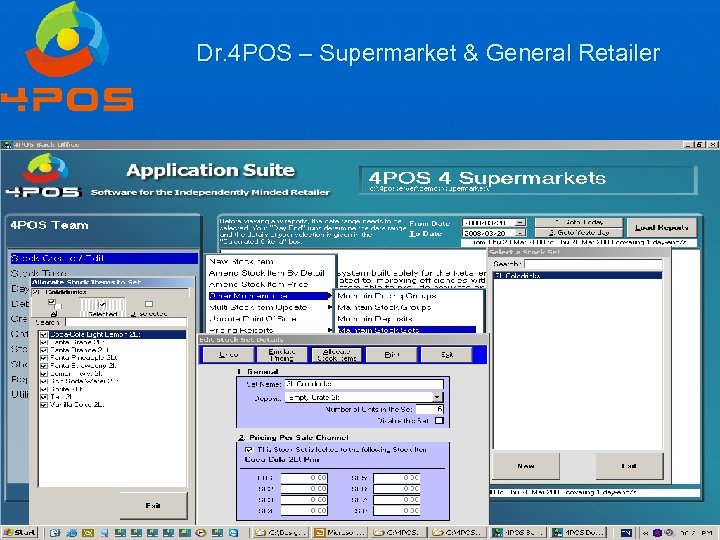This screenshot has width=720, height=540.
Task: Open the From Date dropdown
Action: pos(520,223)
